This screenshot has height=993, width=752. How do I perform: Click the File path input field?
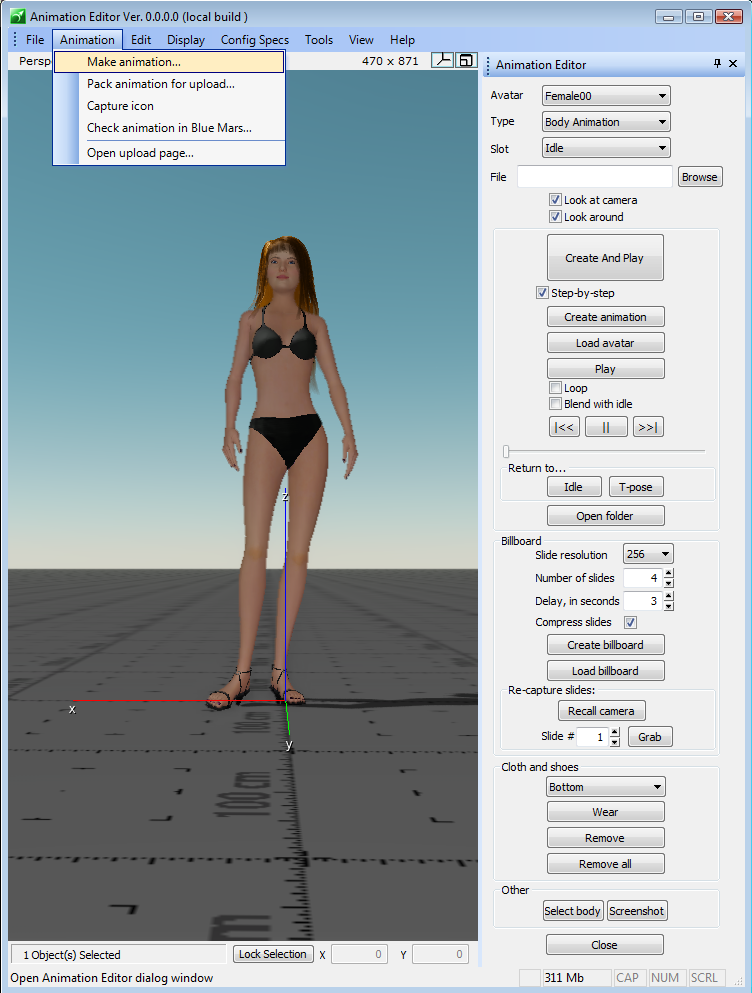point(594,177)
